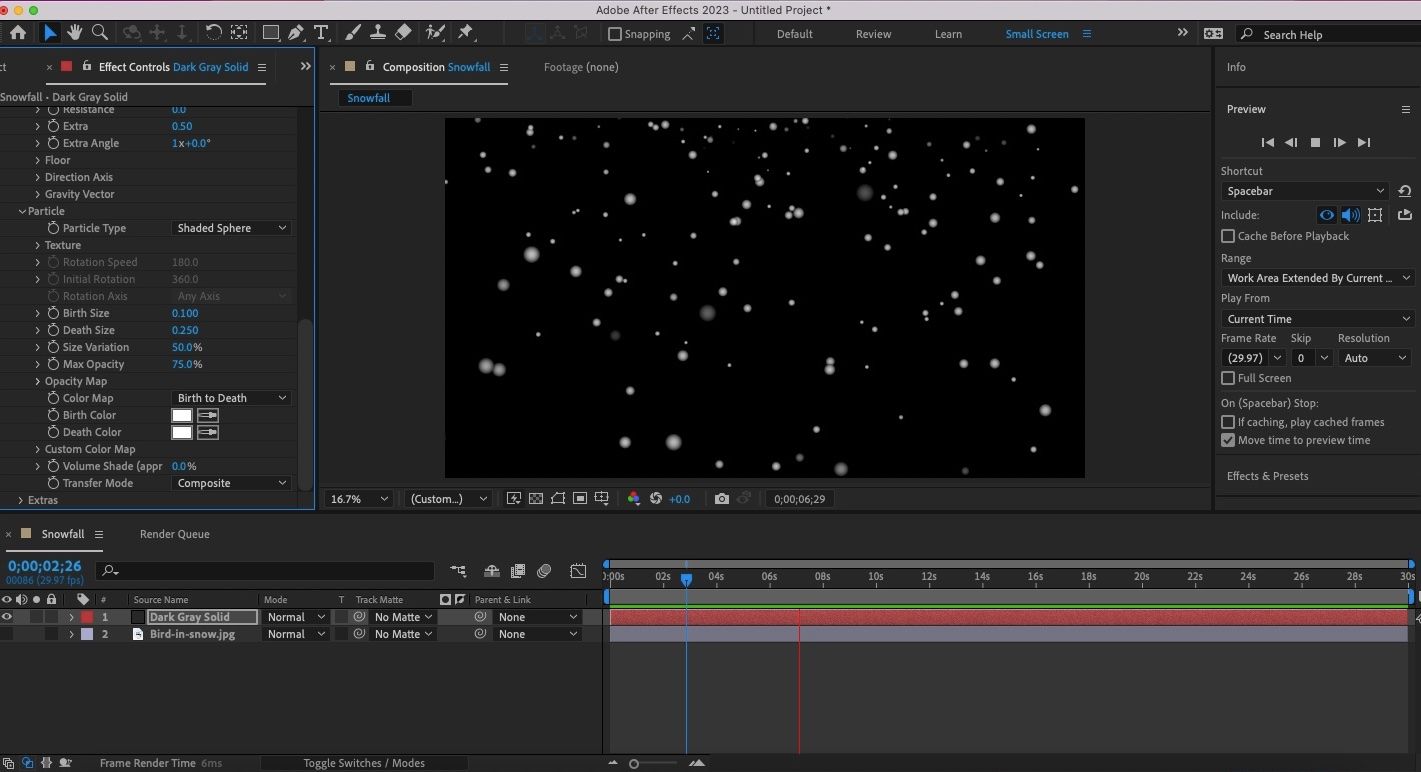The height and width of the screenshot is (772, 1421).
Task: Click the Birth Color white swatch
Action: click(182, 415)
